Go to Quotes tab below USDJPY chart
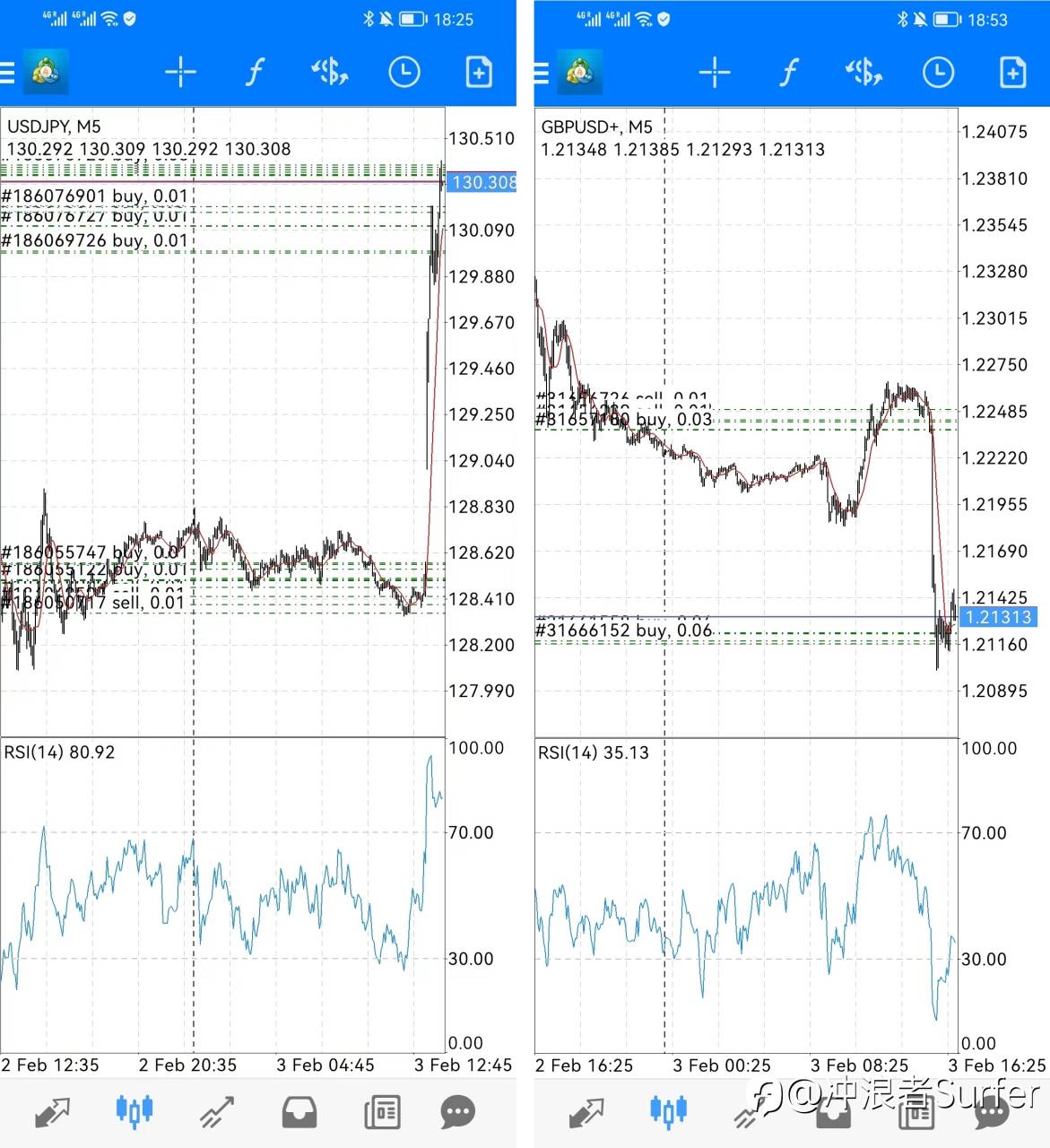The height and width of the screenshot is (1148, 1050). pos(52,1112)
